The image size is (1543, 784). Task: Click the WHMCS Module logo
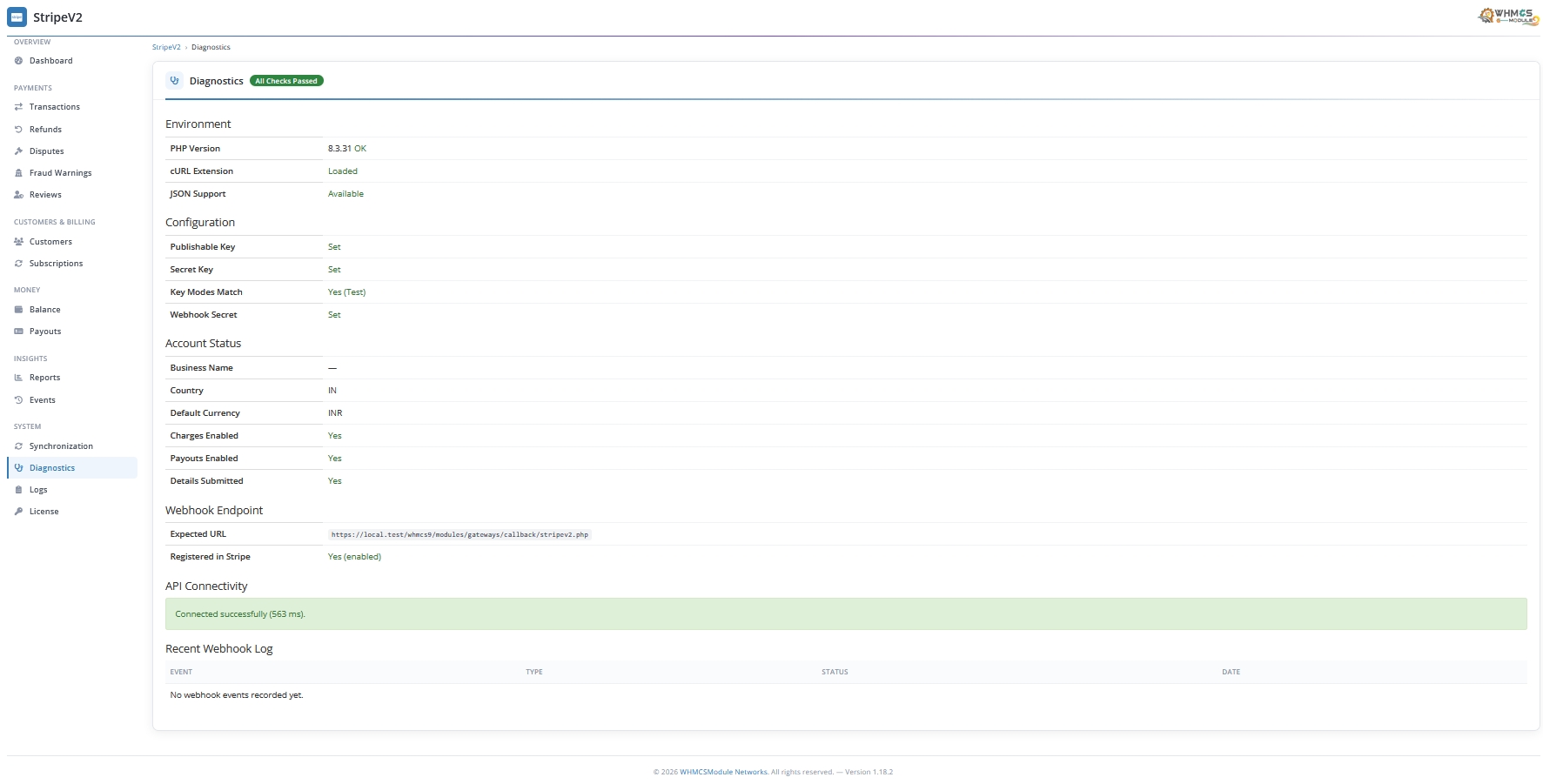1508,17
